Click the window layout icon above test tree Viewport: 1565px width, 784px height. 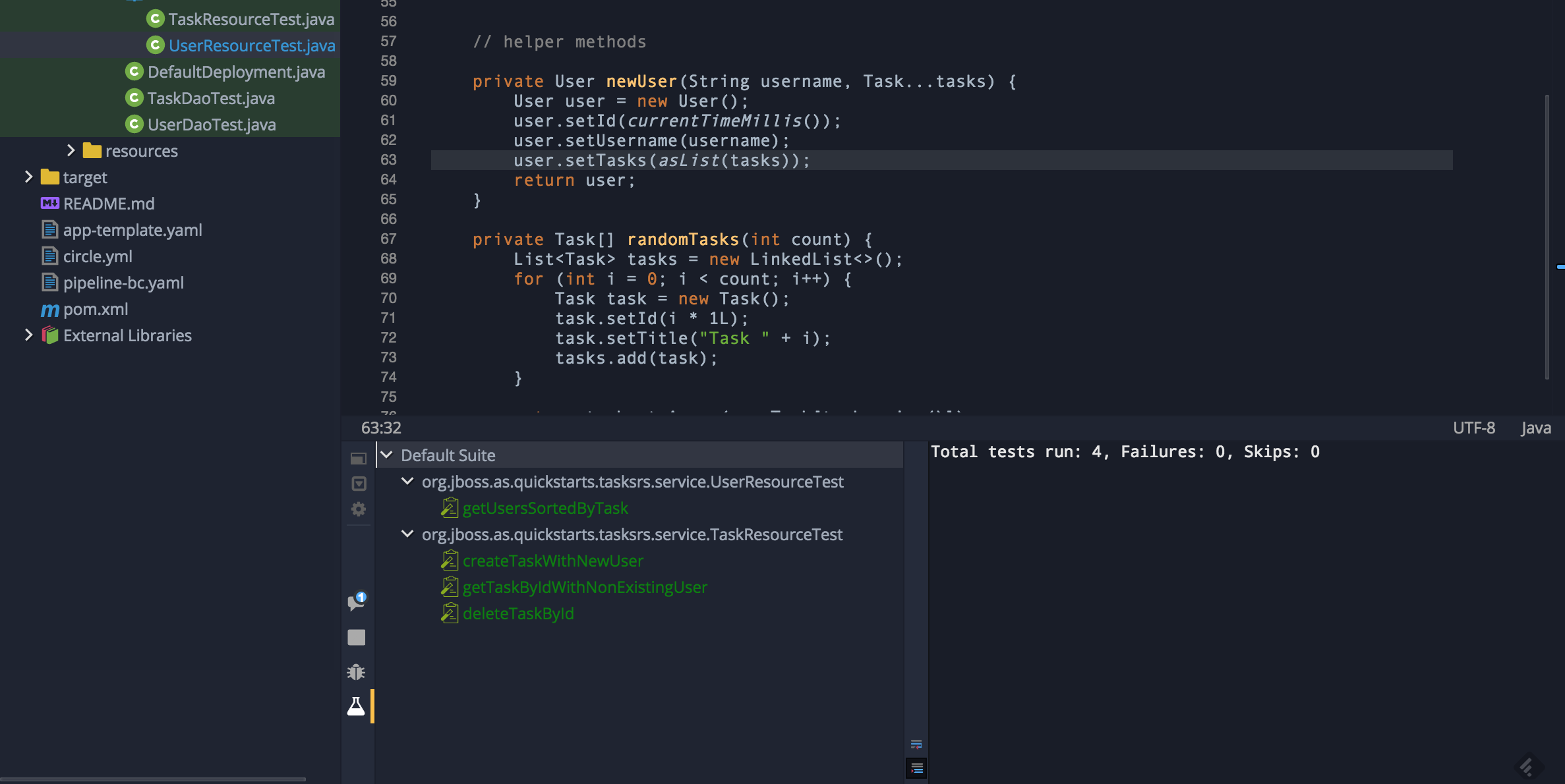tap(358, 458)
